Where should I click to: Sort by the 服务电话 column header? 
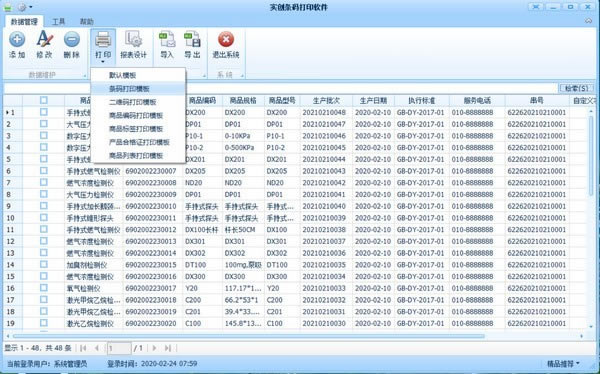(477, 101)
